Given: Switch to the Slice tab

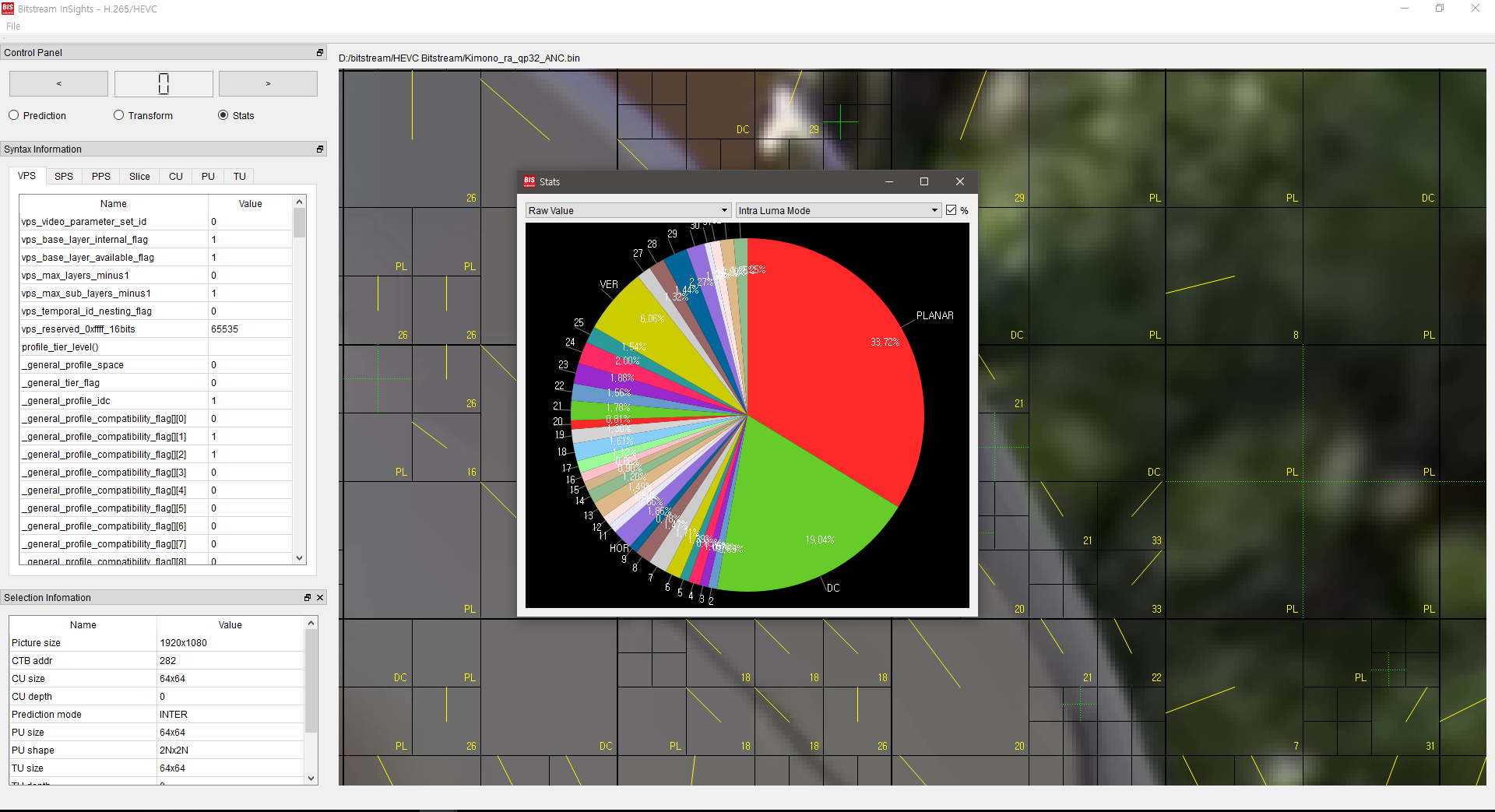Looking at the screenshot, I should (x=139, y=177).
